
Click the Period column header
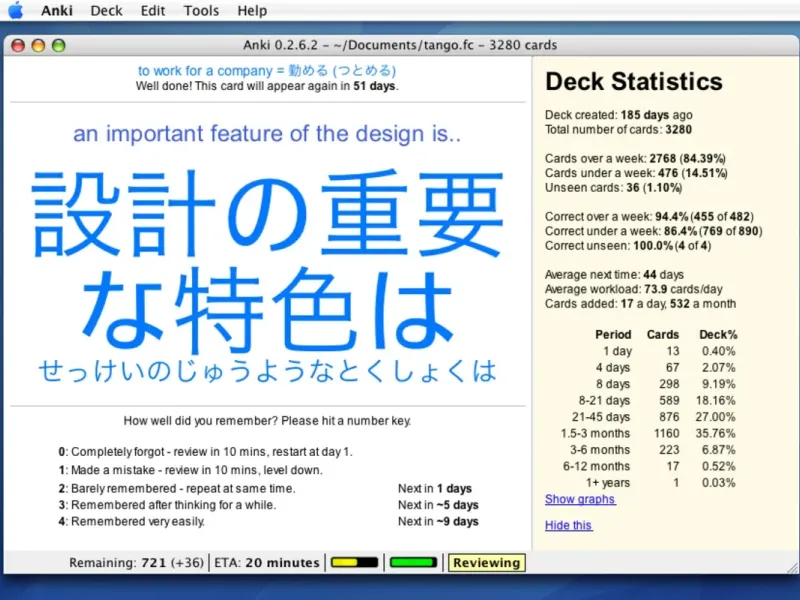tap(613, 335)
